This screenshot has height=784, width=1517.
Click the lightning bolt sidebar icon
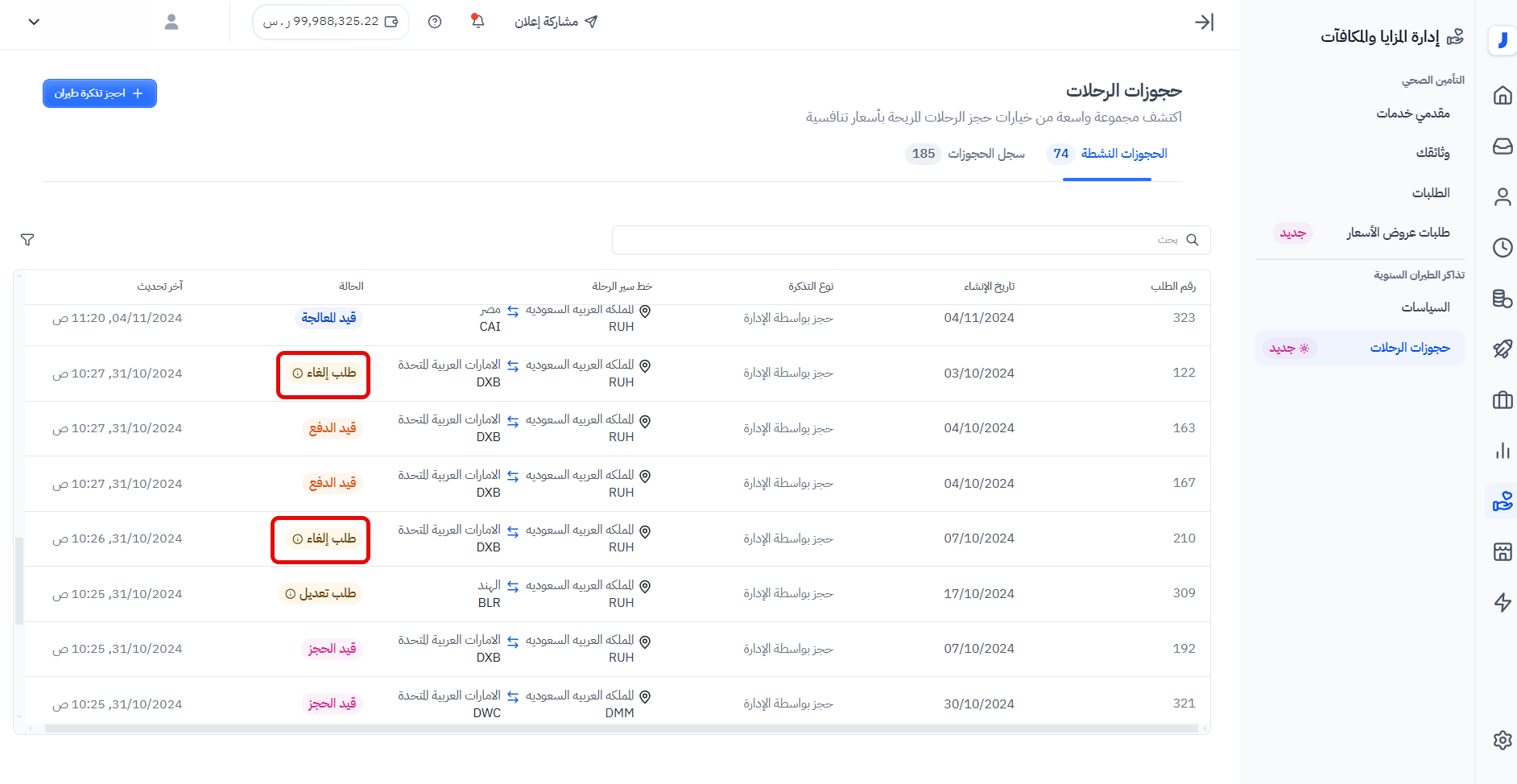point(1503,602)
